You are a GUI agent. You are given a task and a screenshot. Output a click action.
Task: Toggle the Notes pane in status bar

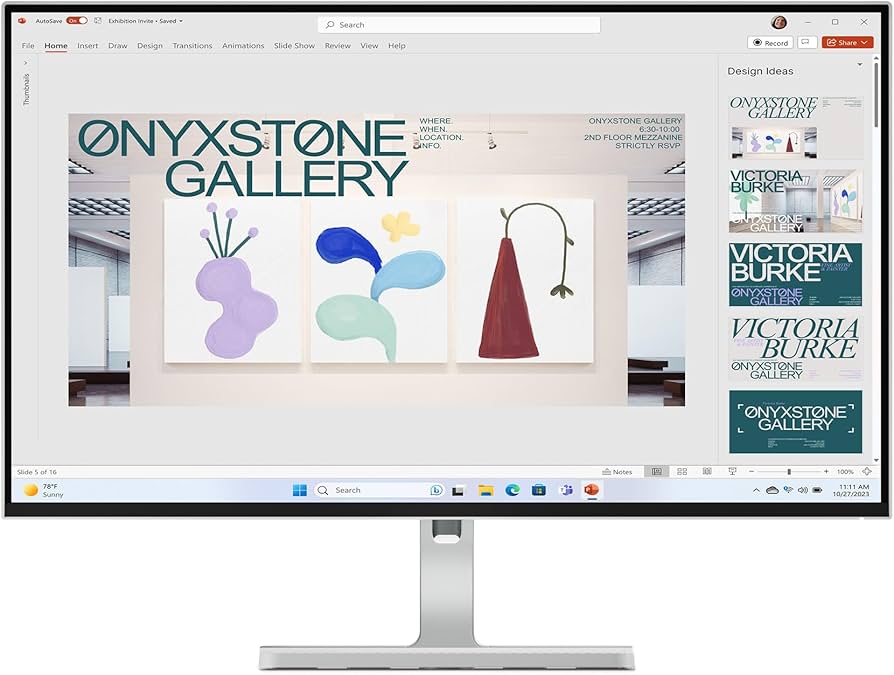[x=617, y=471]
